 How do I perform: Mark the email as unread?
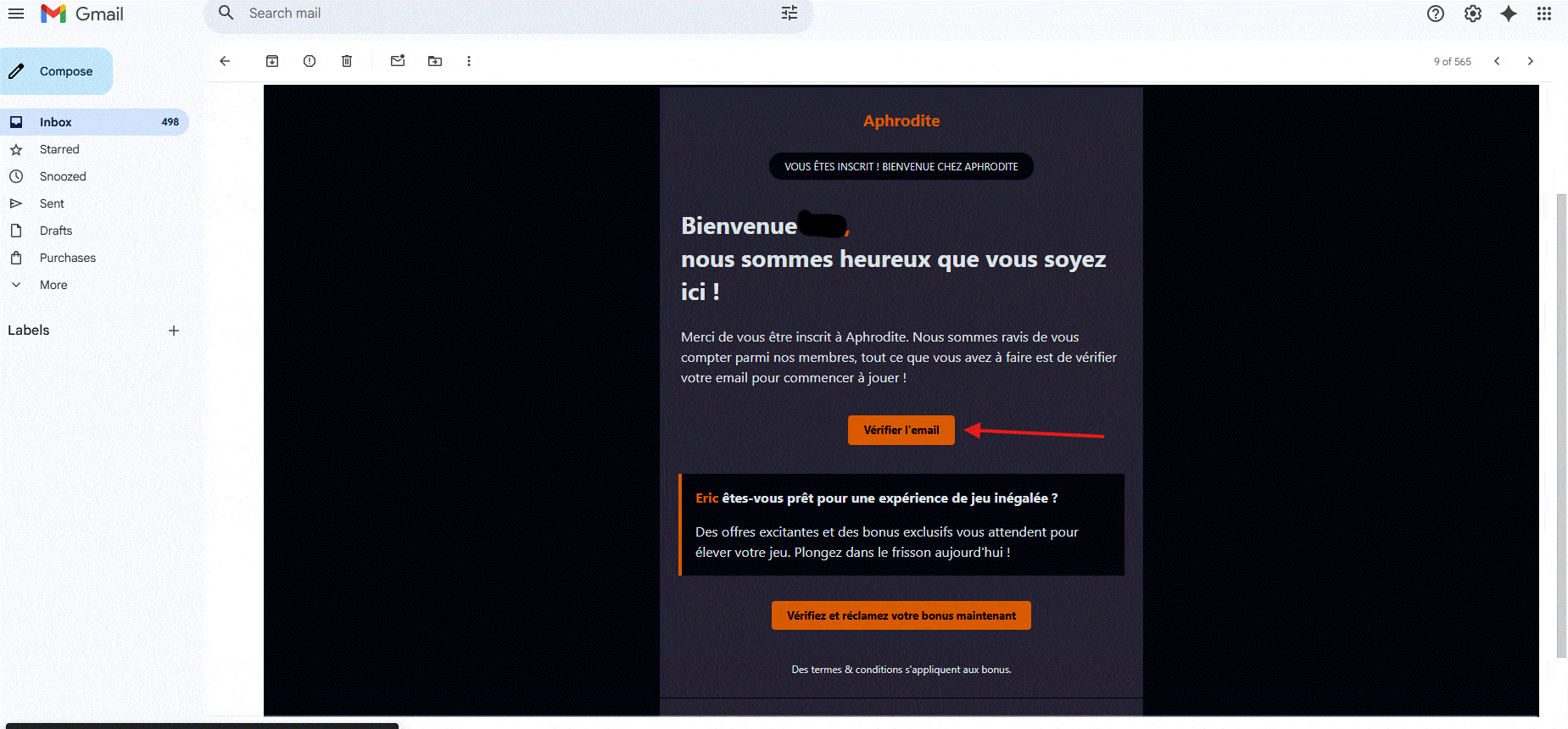tap(398, 61)
